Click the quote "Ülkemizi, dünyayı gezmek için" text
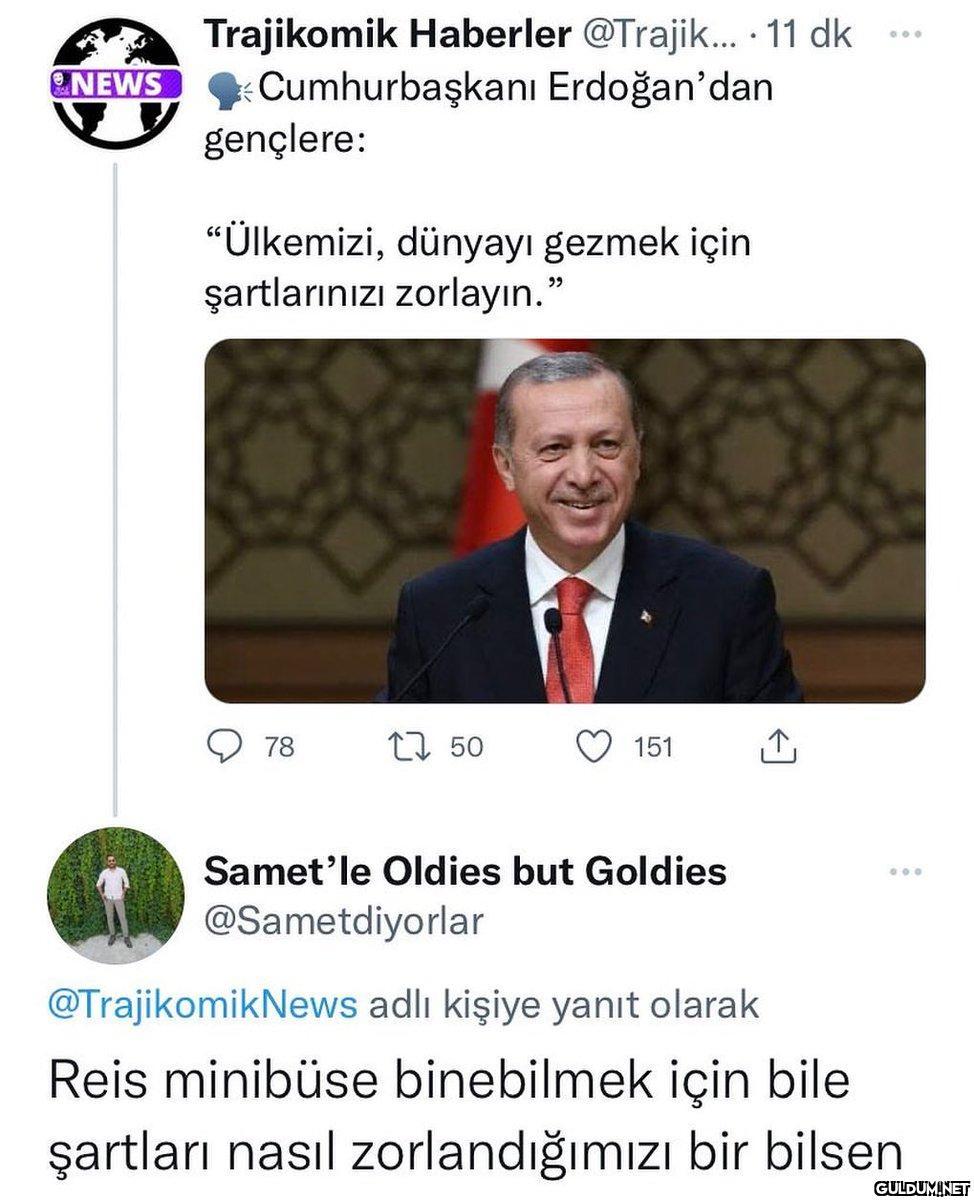 tap(478, 243)
